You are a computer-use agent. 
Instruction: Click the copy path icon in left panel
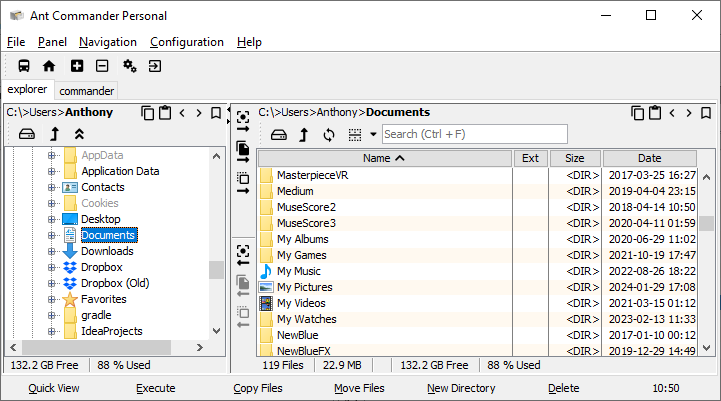(x=148, y=113)
